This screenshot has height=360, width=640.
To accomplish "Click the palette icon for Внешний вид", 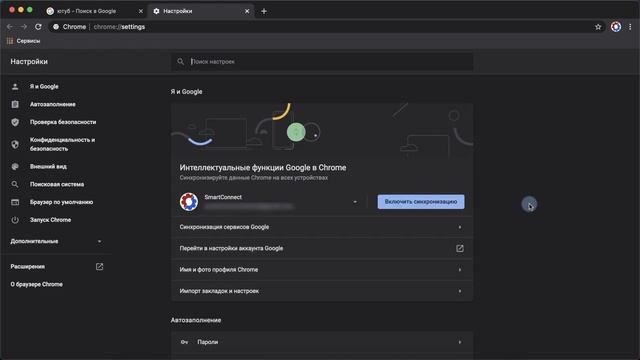I will click(x=15, y=167).
